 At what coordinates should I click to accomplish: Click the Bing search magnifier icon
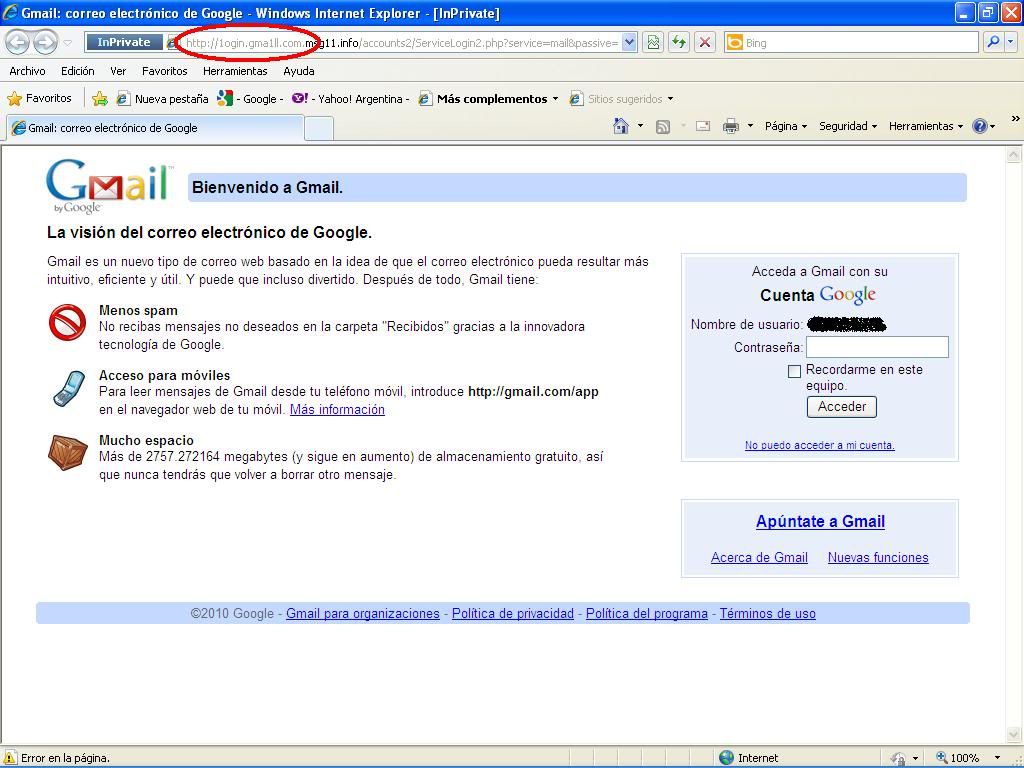point(992,42)
